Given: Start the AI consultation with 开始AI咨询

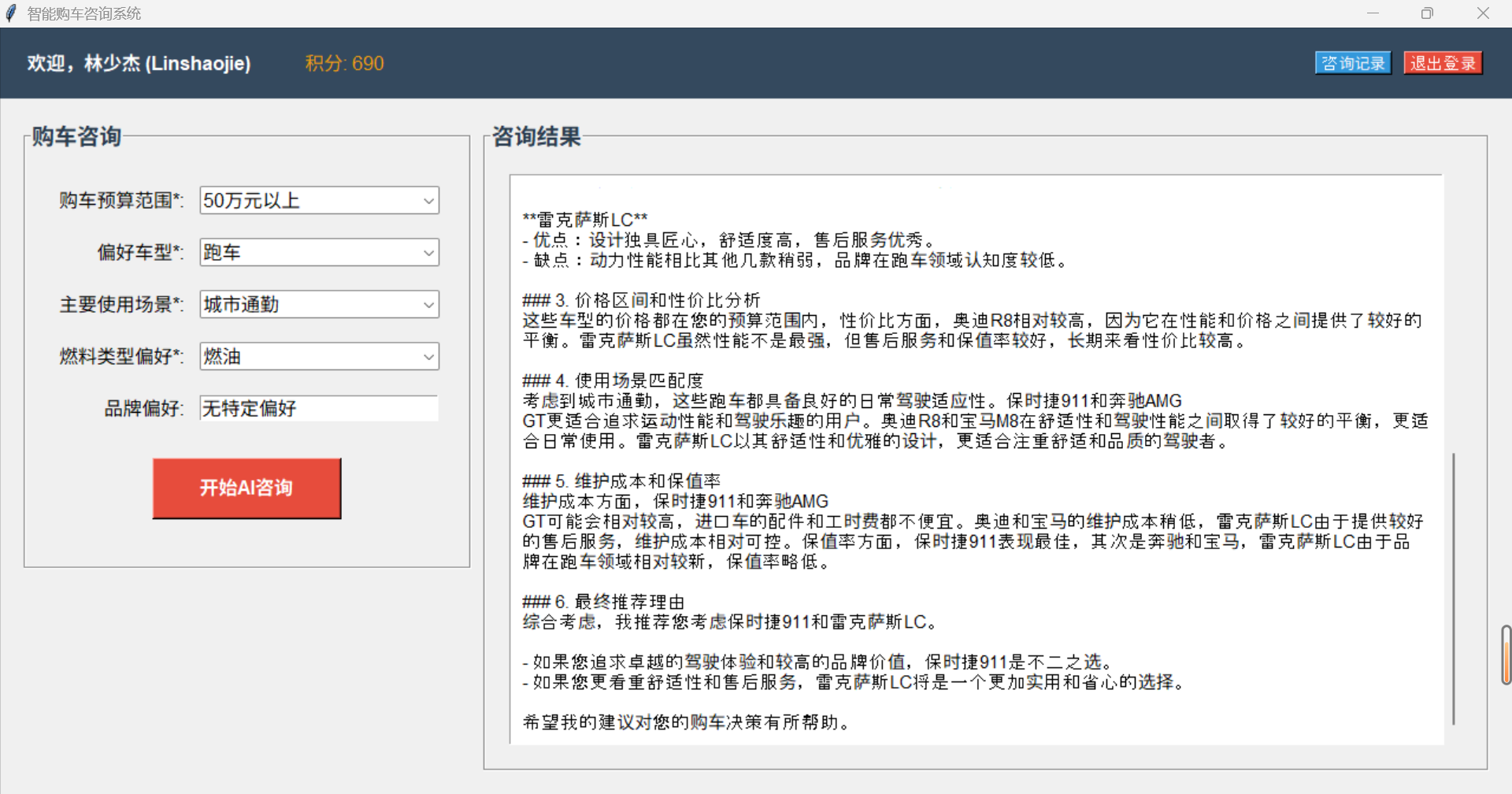Looking at the screenshot, I should (x=246, y=488).
